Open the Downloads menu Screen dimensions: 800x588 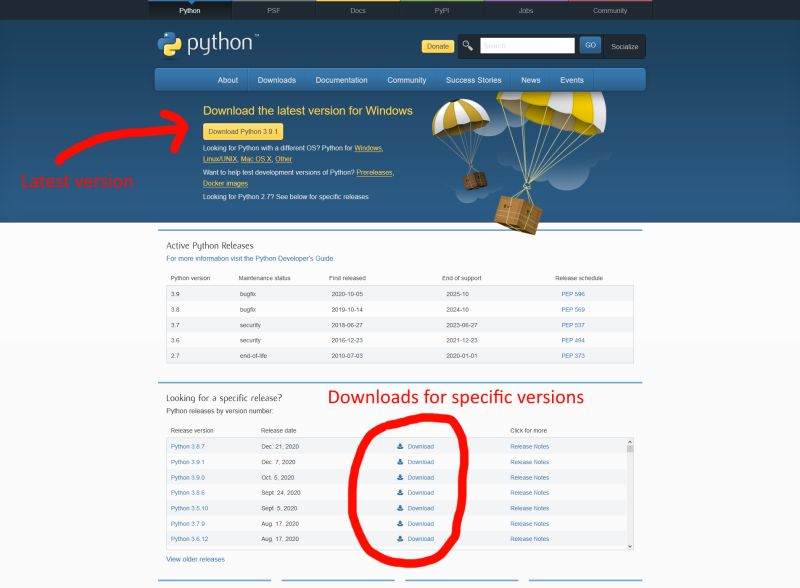click(x=277, y=79)
